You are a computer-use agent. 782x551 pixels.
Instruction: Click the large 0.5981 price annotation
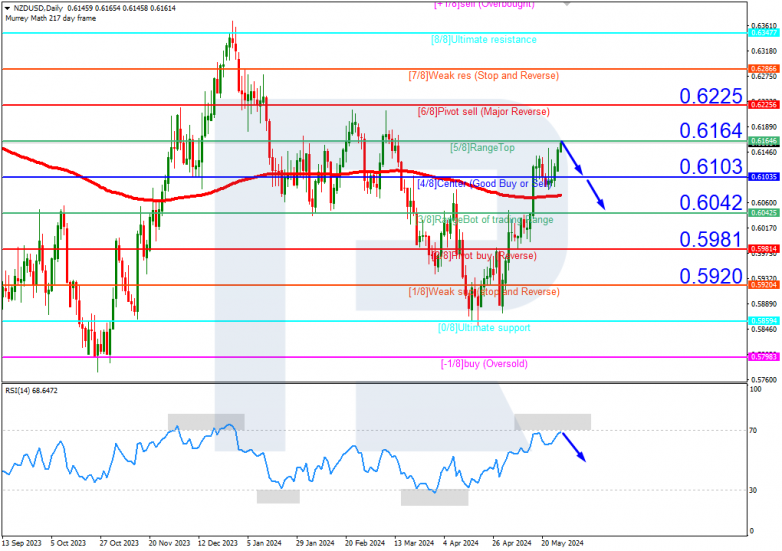[711, 240]
